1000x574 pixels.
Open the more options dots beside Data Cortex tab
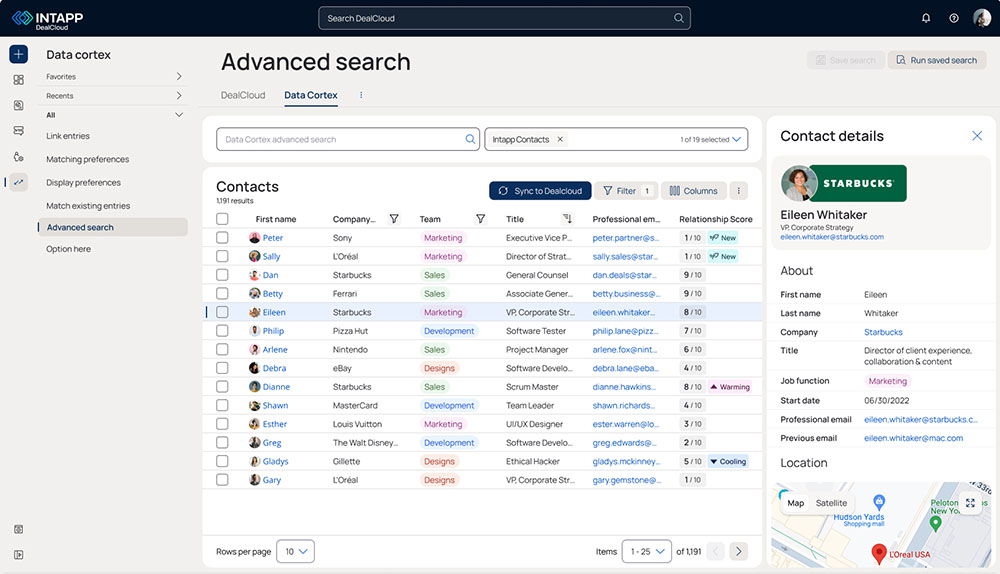tap(361, 95)
